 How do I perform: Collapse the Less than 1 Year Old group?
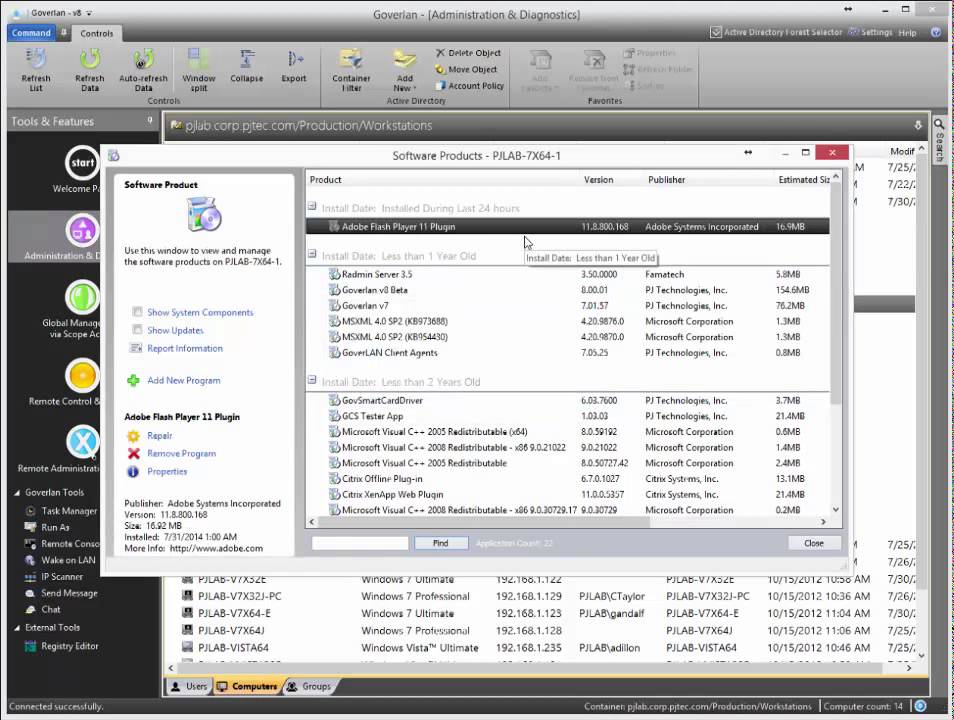pyautogui.click(x=312, y=254)
